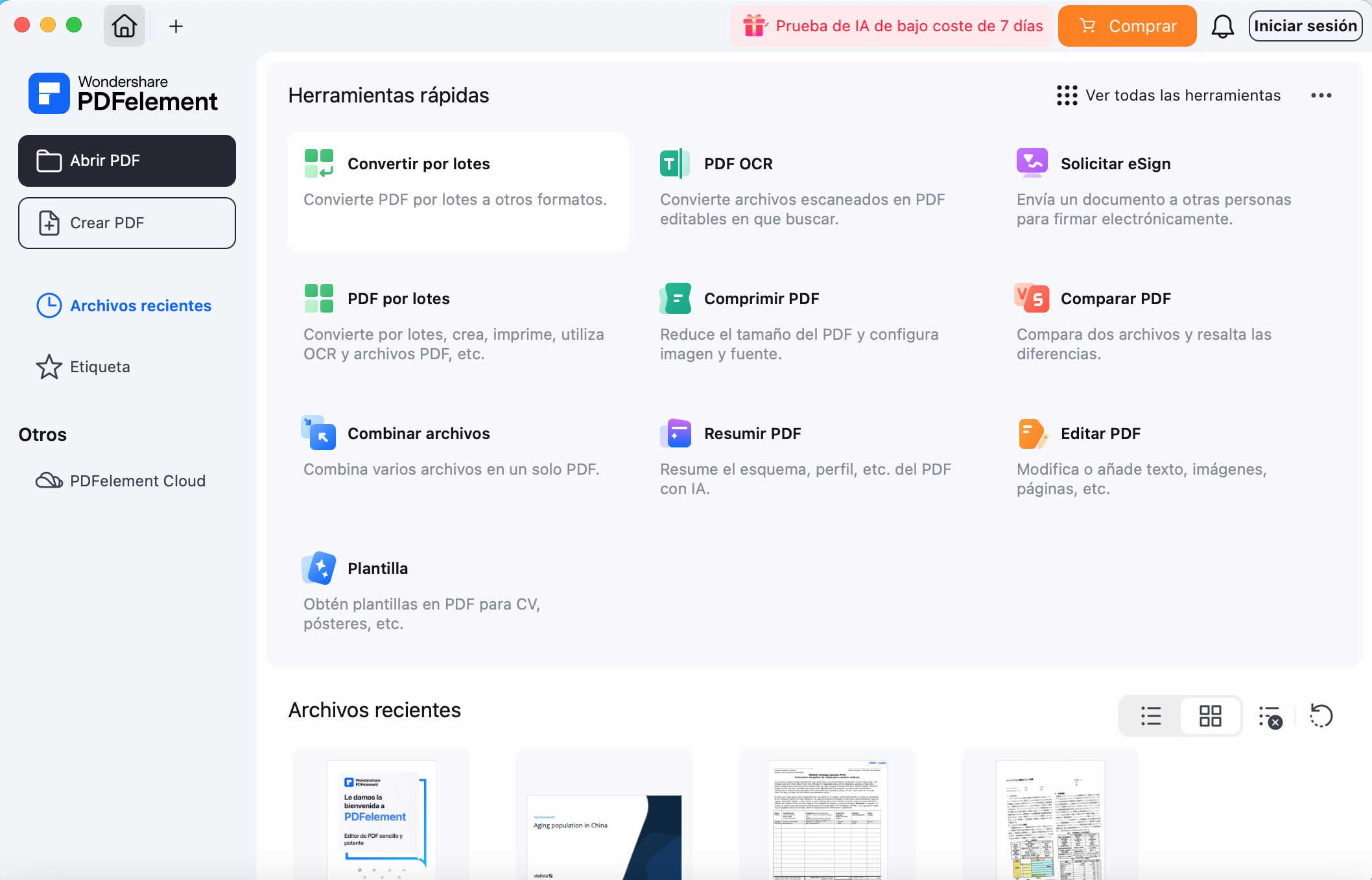Switch recent files to grid view
This screenshot has width=1372, height=880.
tap(1210, 716)
